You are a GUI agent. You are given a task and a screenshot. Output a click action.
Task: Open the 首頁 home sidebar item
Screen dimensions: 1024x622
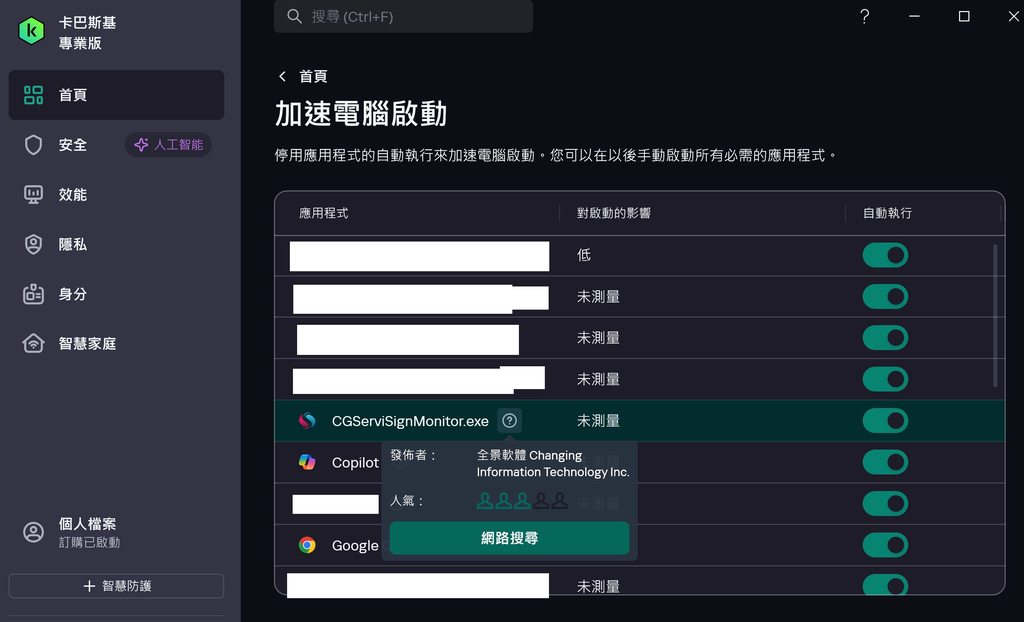[116, 95]
